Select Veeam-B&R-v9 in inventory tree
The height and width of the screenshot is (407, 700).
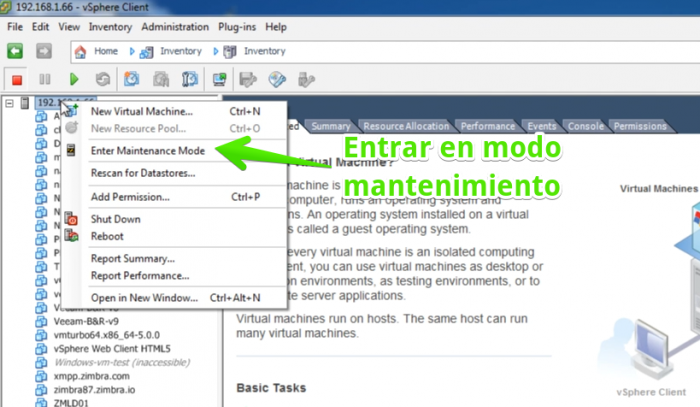[86, 321]
